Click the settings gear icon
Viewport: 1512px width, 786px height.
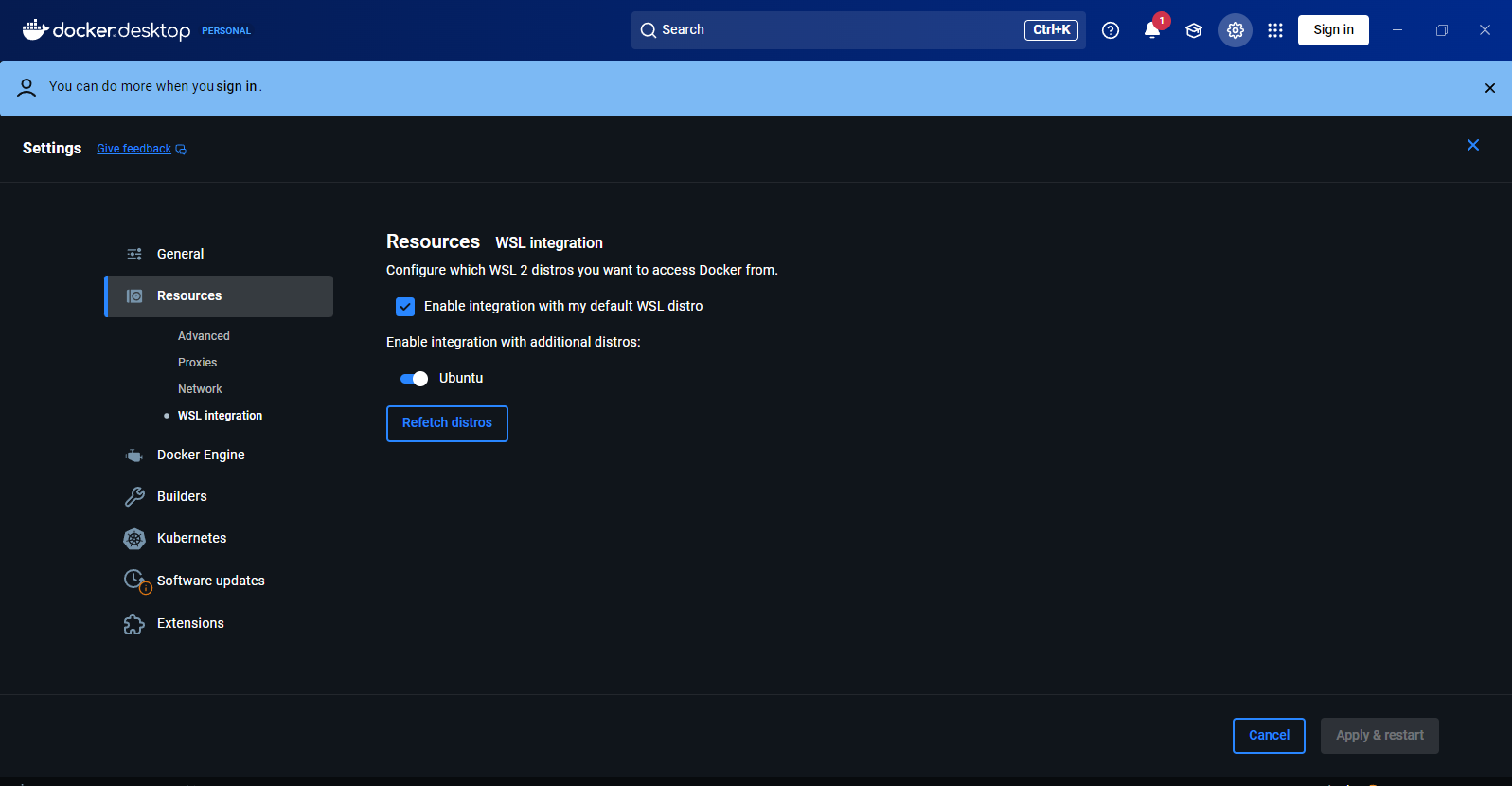point(1236,30)
